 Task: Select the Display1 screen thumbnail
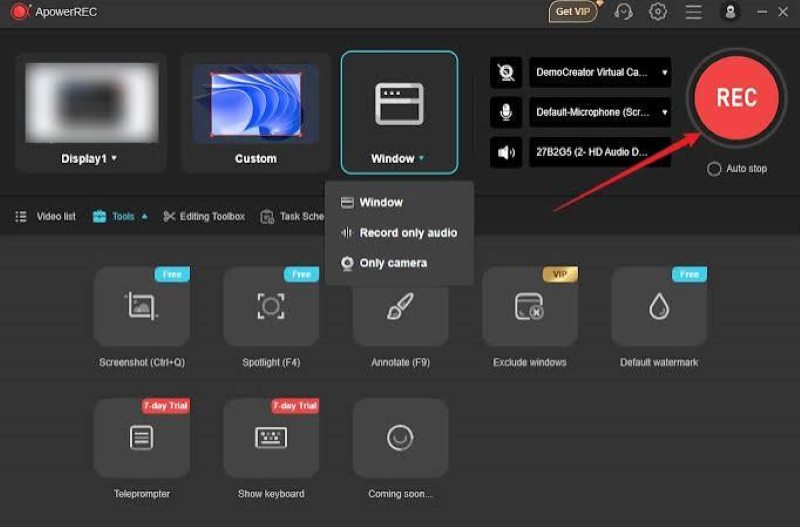click(92, 104)
